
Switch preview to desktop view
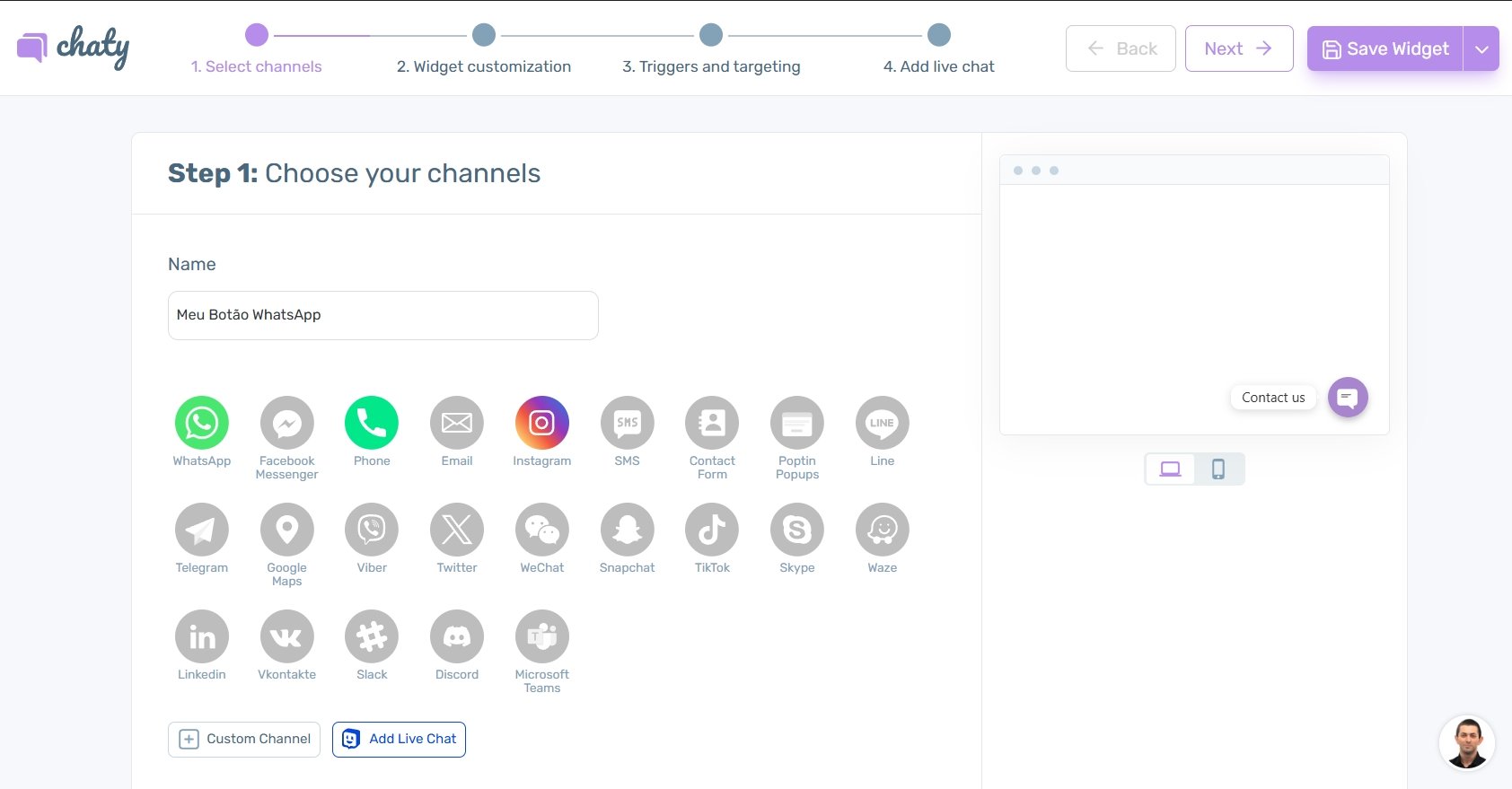[1170, 469]
